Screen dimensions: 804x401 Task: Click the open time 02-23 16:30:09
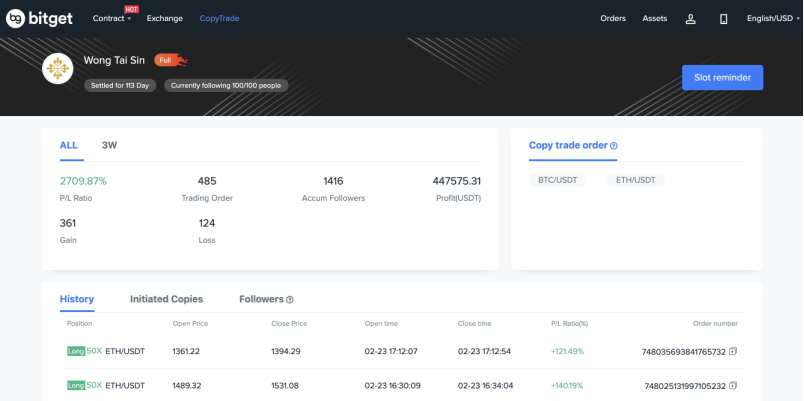coord(392,385)
